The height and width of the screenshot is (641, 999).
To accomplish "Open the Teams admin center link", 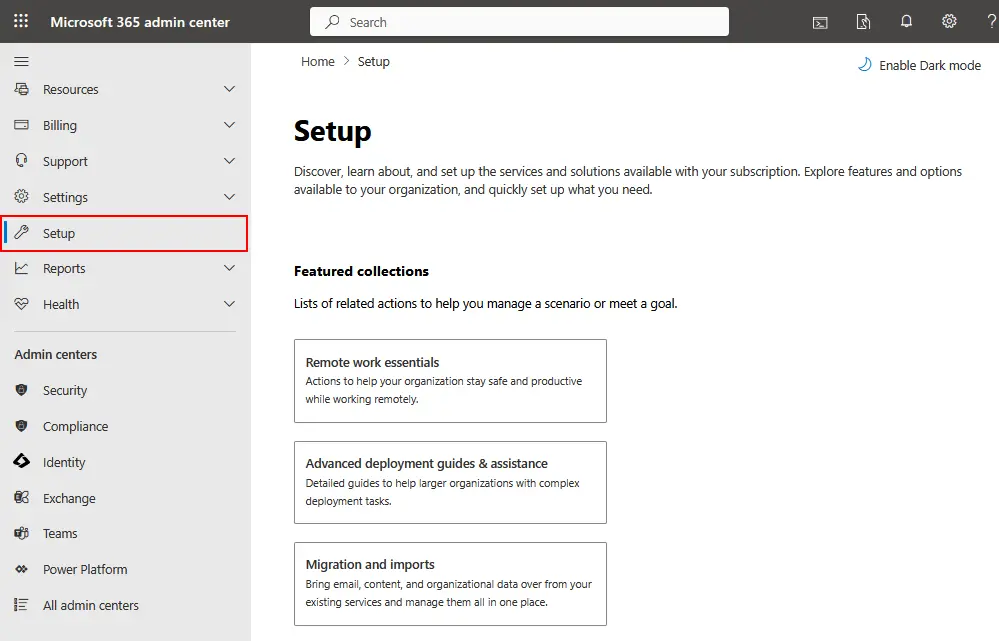I will (60, 533).
